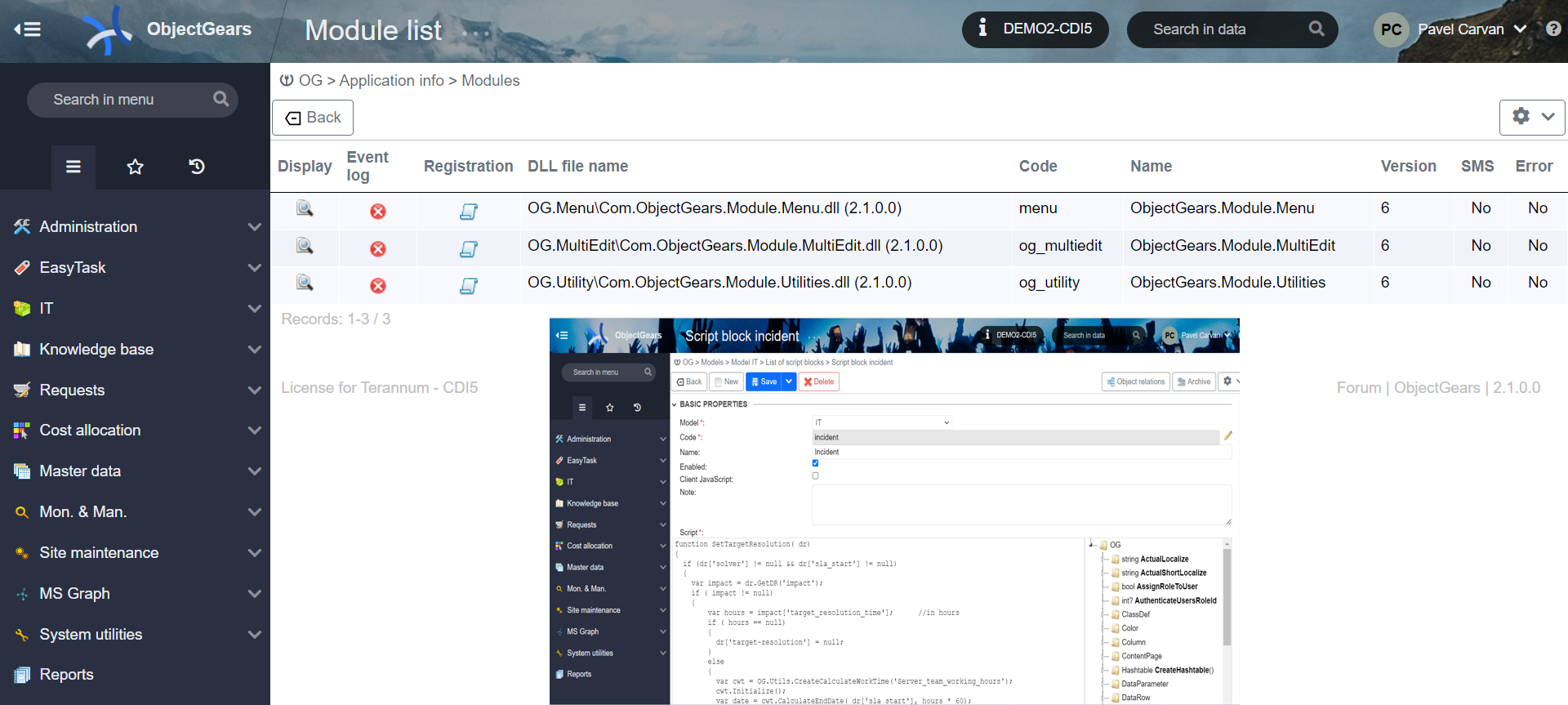Toggle event log for the Utilities module
1568x705 pixels.
tap(378, 286)
